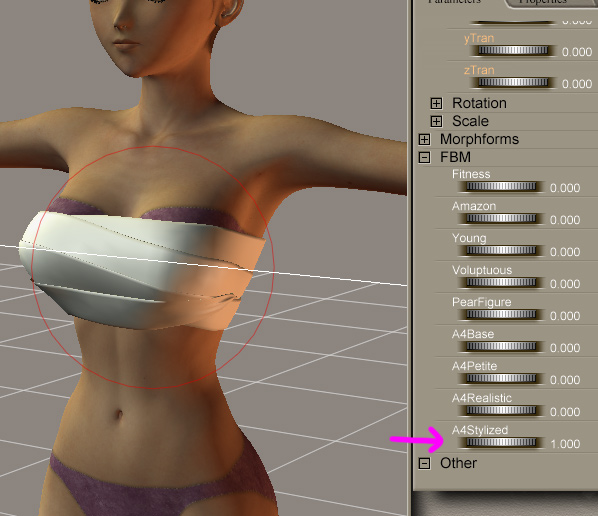Edit the A4Realistic value field
598x516 pixels.
[565, 412]
